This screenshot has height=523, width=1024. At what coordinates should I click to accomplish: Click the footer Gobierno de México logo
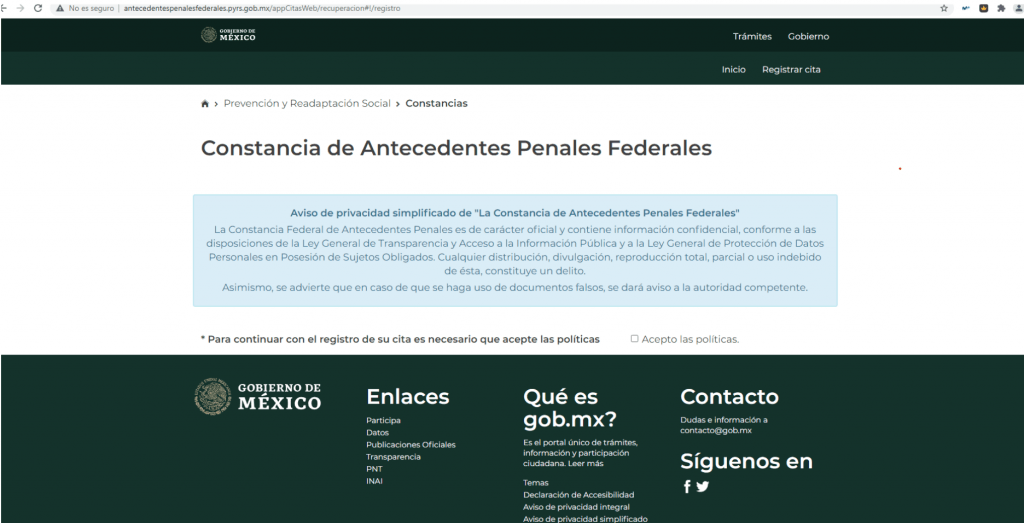pyautogui.click(x=258, y=396)
